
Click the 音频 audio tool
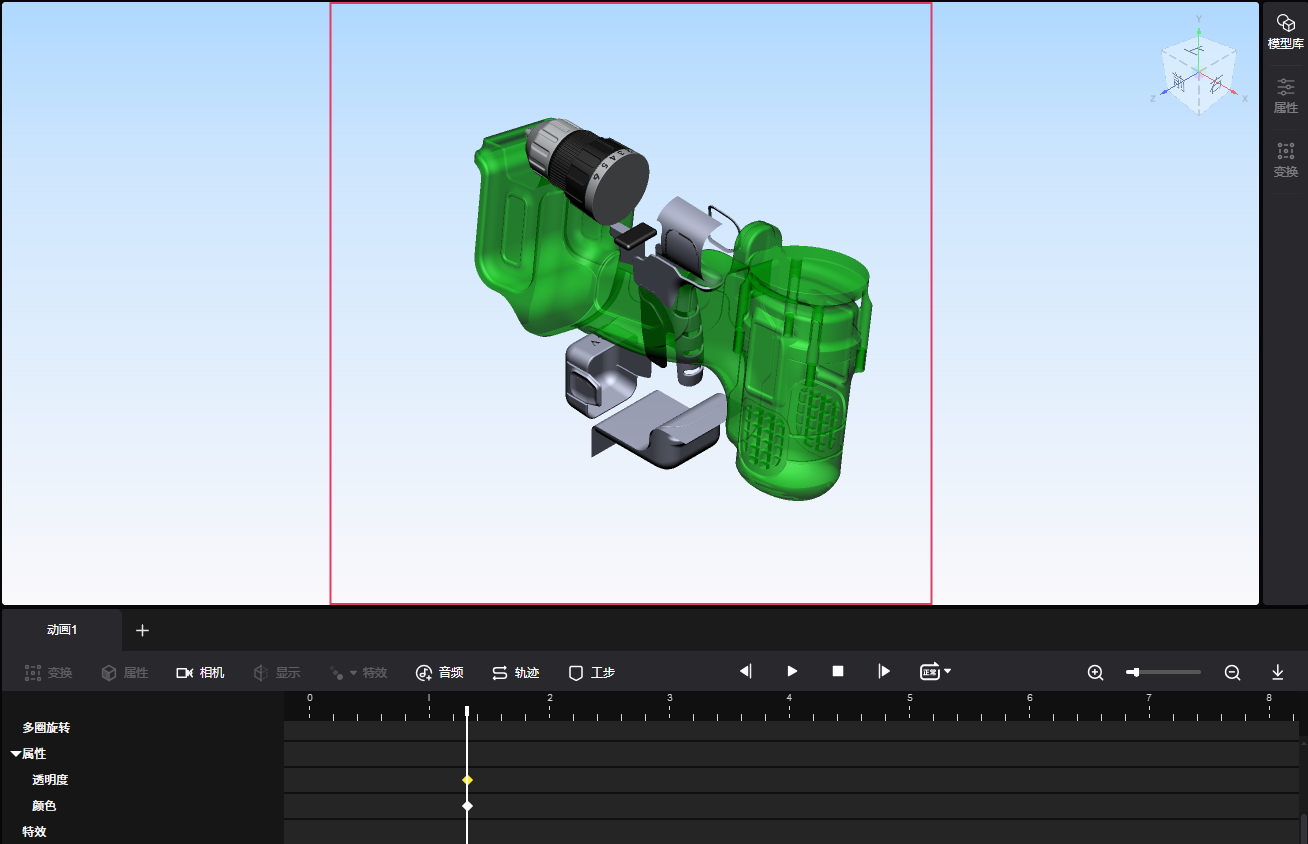[439, 673]
